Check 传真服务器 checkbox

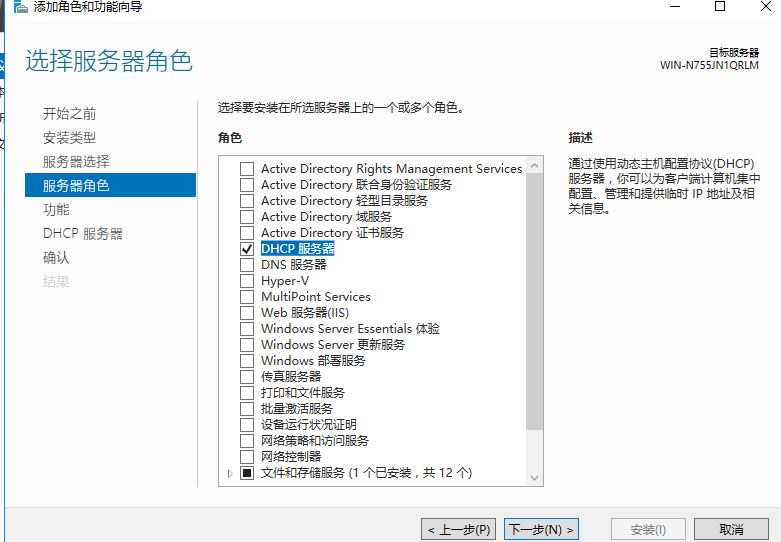pos(247,377)
